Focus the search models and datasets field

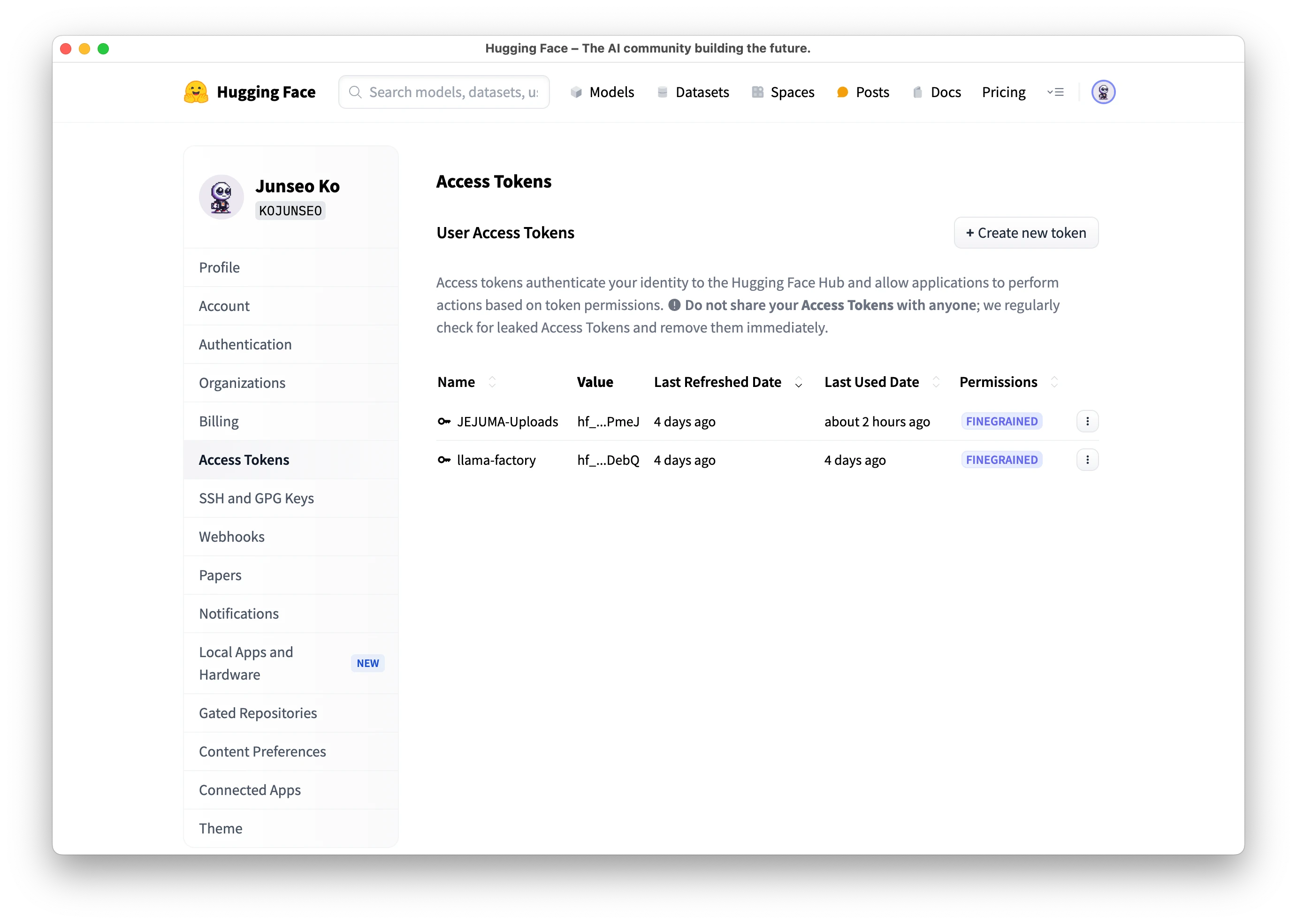pos(444,92)
